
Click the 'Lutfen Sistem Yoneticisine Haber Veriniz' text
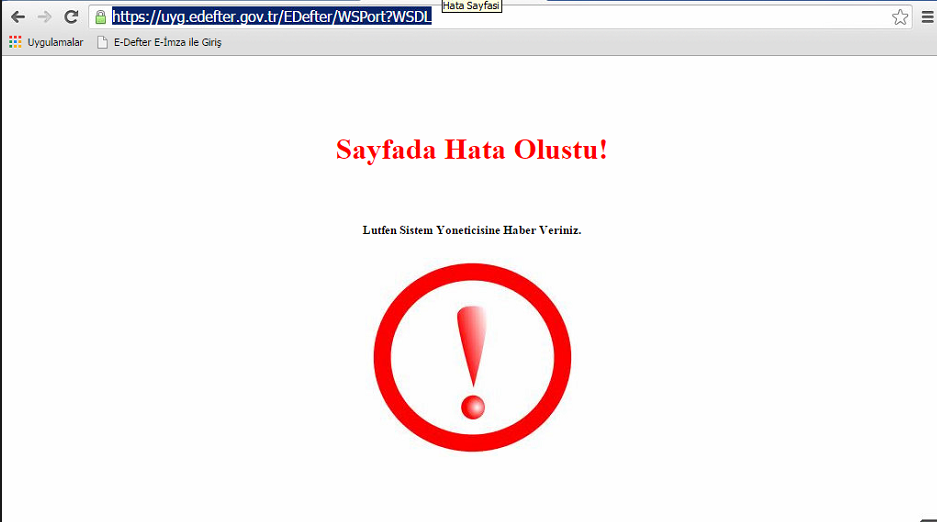(471, 230)
